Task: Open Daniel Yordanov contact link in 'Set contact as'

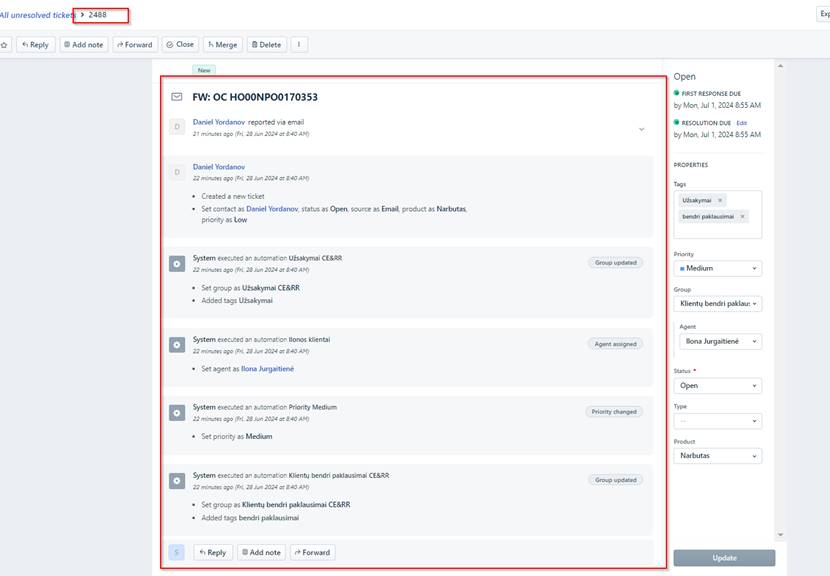Action: click(272, 209)
